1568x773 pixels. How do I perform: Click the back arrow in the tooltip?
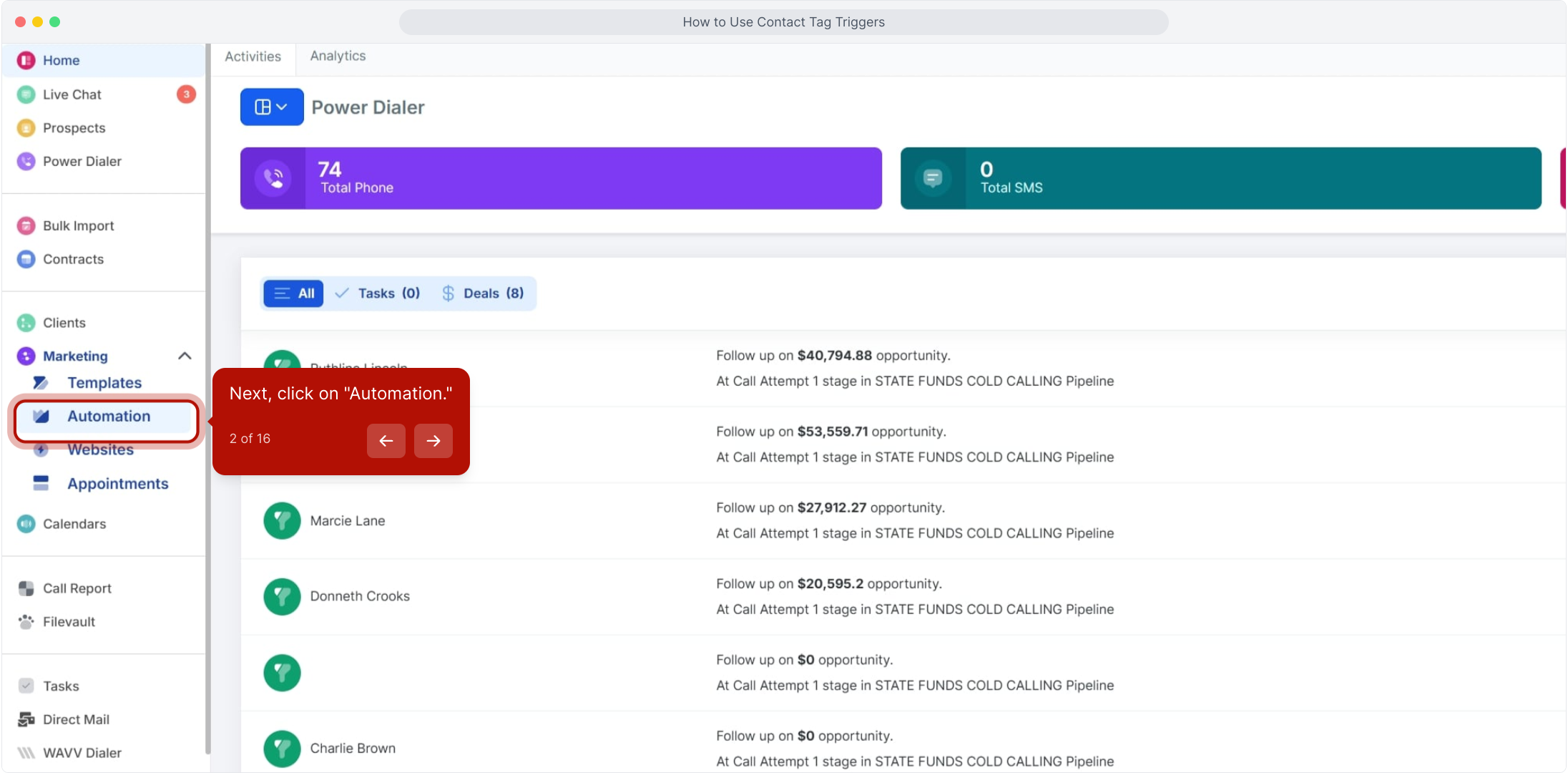pyautogui.click(x=386, y=441)
